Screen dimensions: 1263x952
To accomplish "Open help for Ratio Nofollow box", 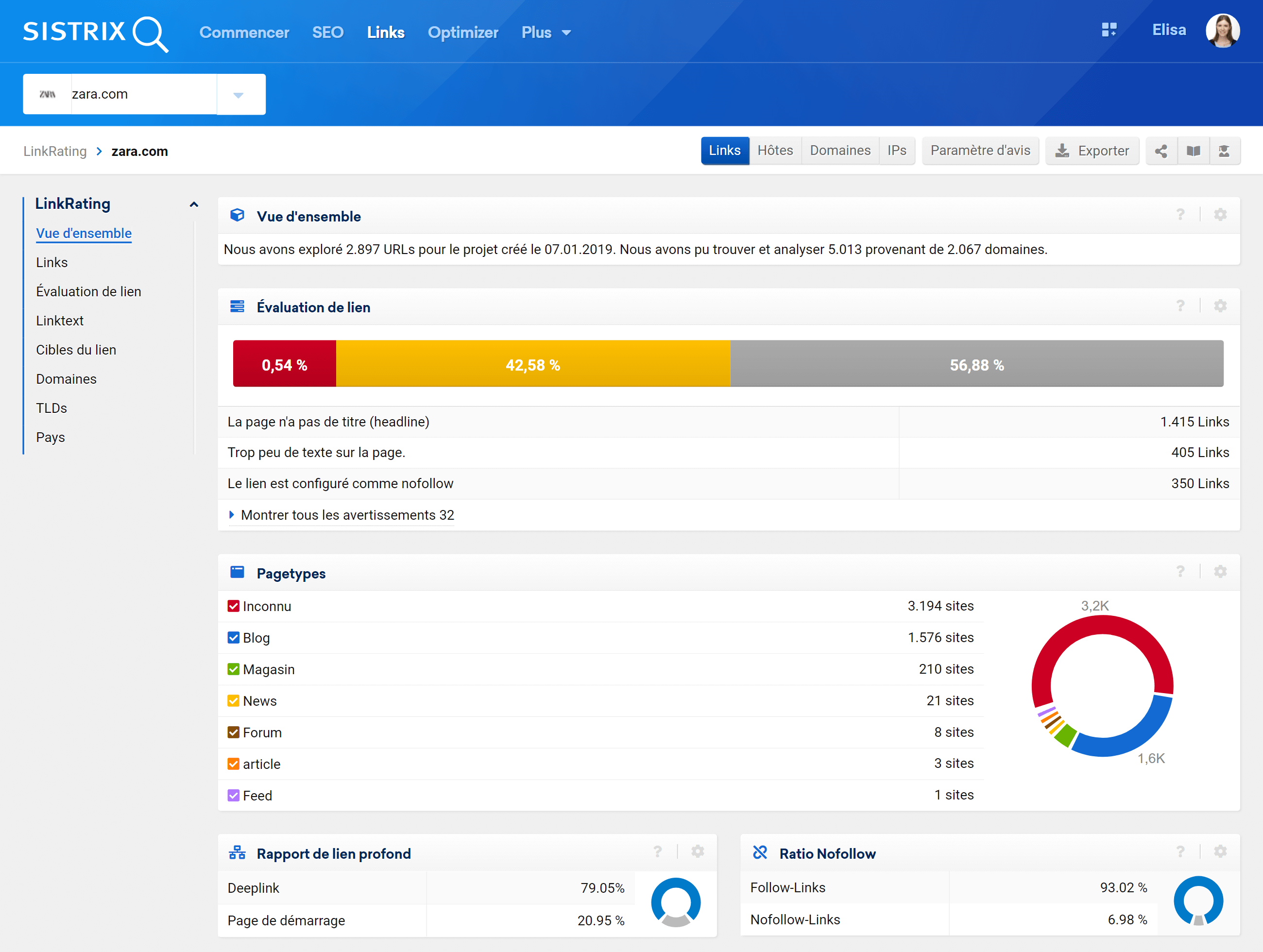I will pyautogui.click(x=1180, y=852).
